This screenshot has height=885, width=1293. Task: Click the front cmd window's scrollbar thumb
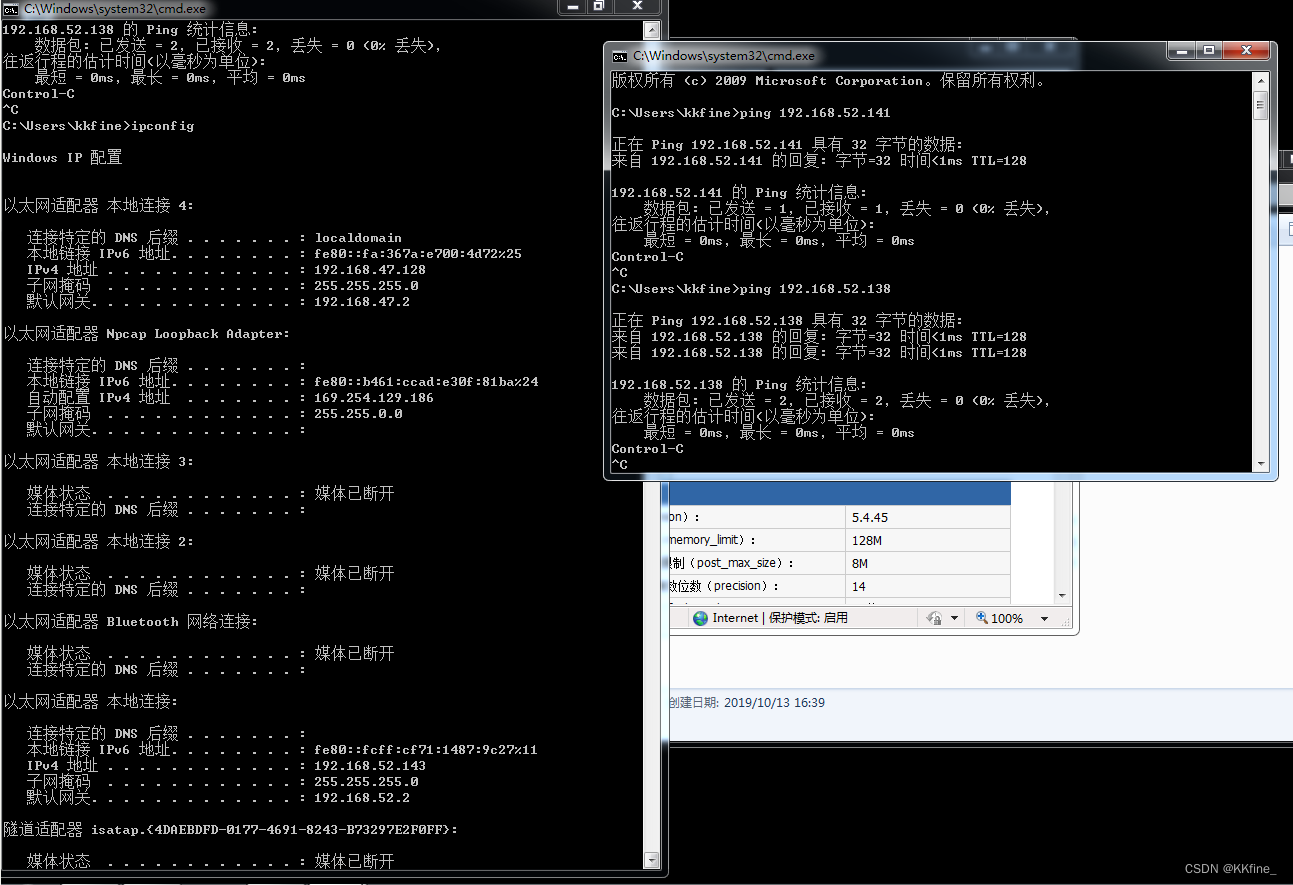pyautogui.click(x=1261, y=104)
